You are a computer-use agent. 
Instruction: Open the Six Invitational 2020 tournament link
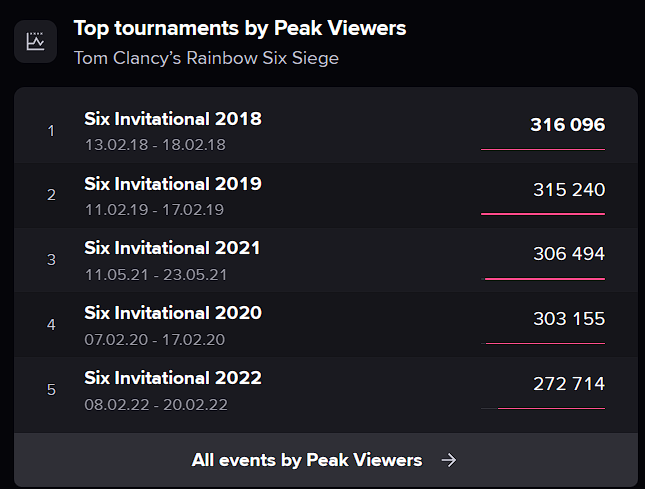pyautogui.click(x=173, y=313)
